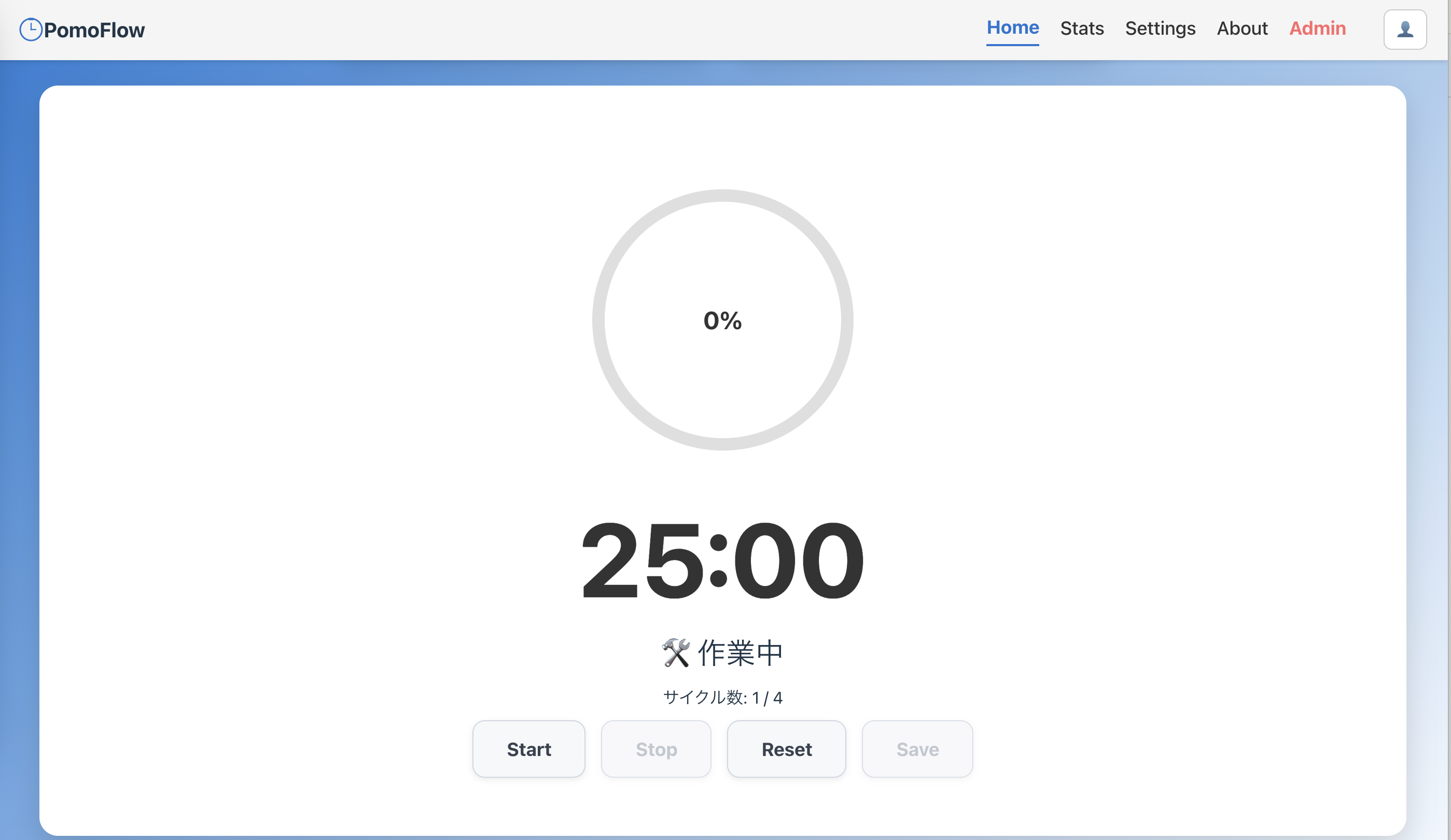
Task: Click the Save session button
Action: pos(917,749)
